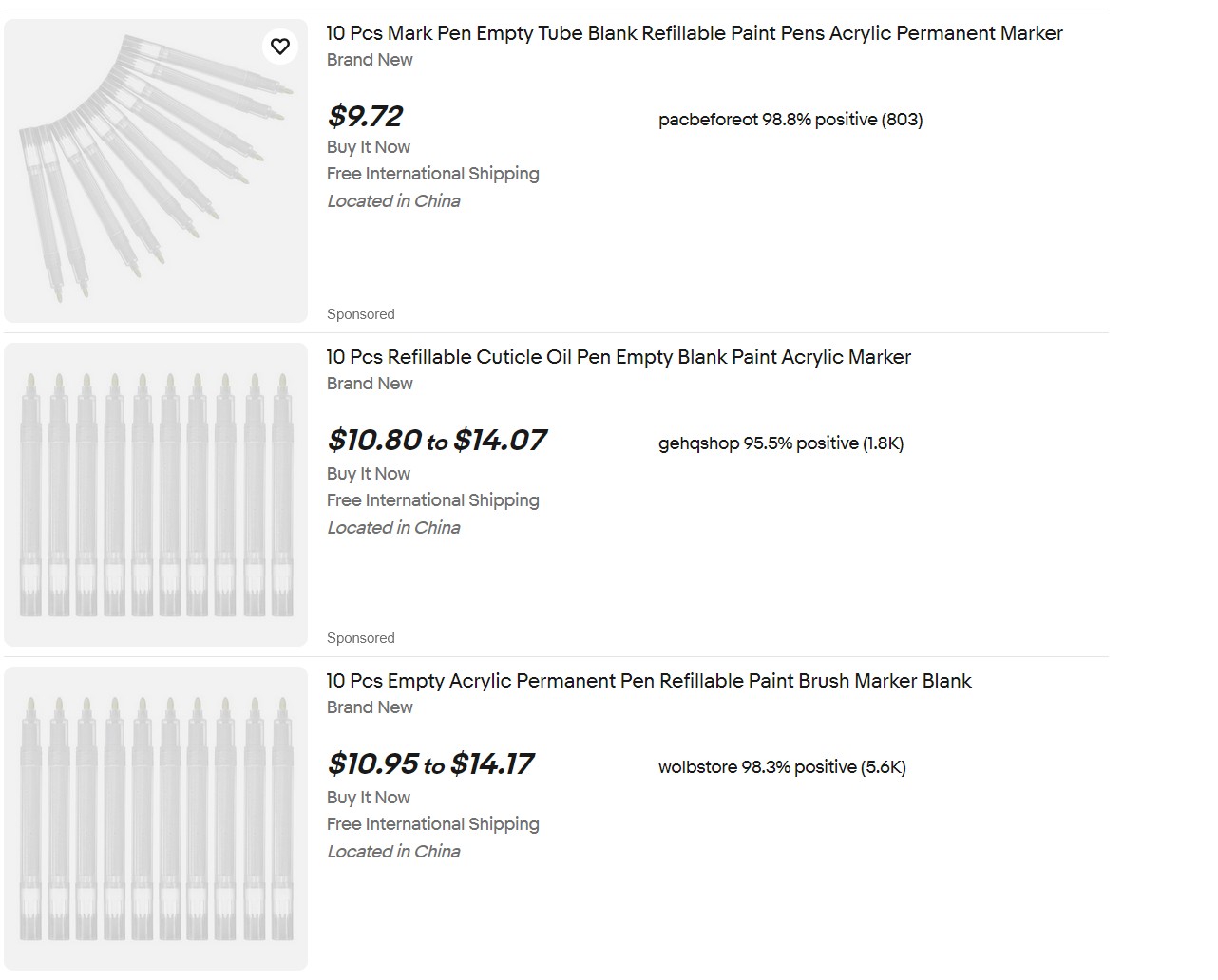The image size is (1218, 980).
Task: Click the watchlist heart icon on first listing
Action: [x=279, y=46]
